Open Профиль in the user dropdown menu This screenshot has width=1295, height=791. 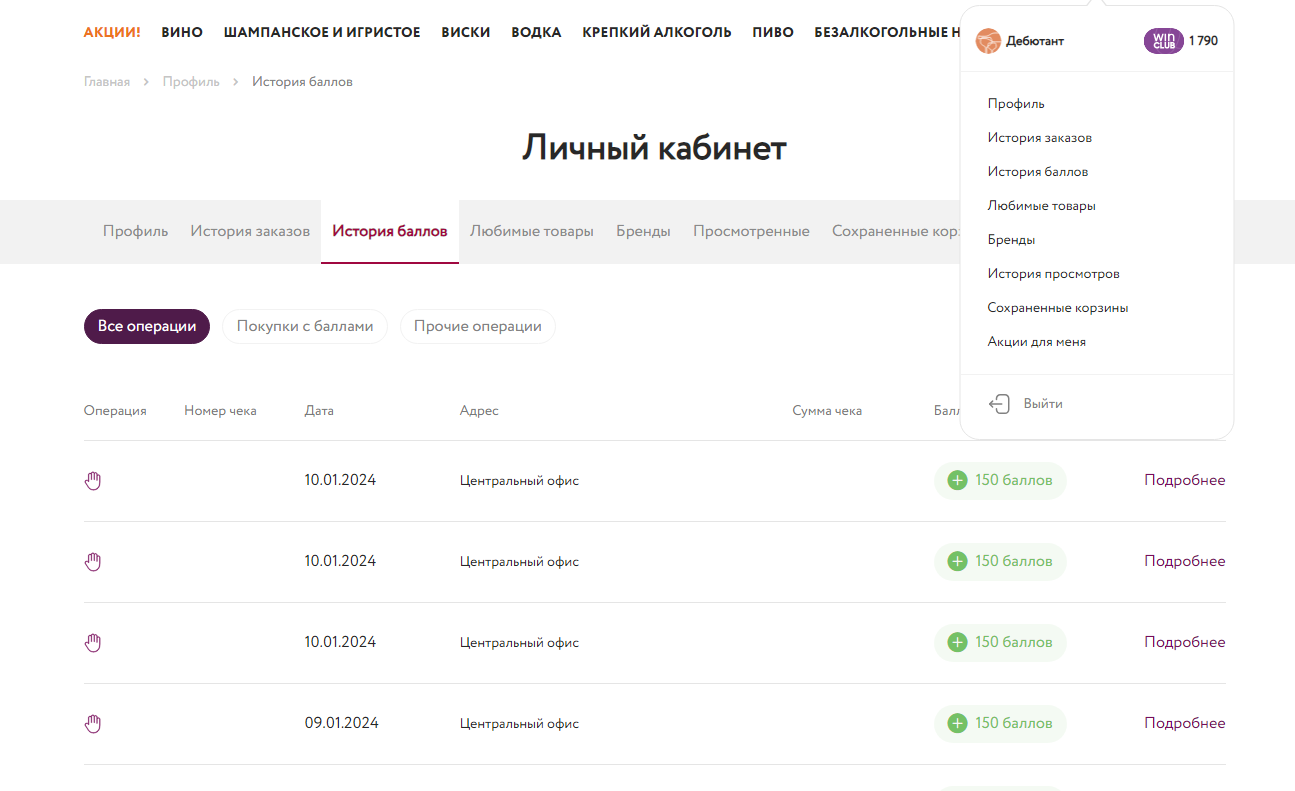pos(1016,104)
